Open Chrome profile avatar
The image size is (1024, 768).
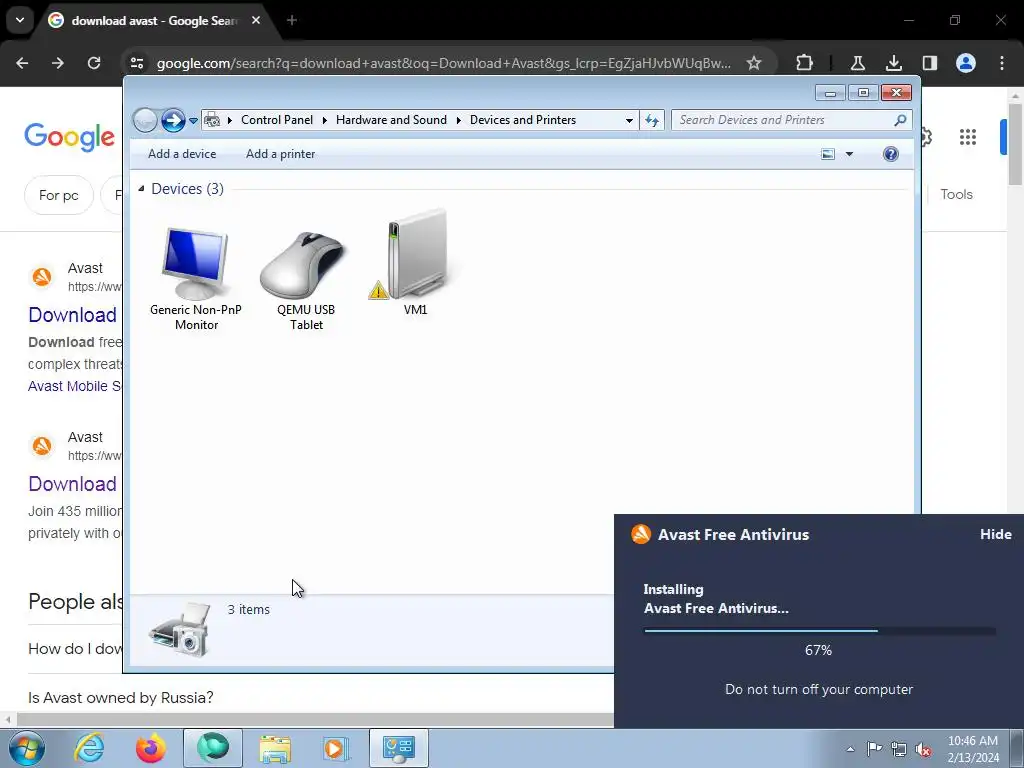(965, 63)
